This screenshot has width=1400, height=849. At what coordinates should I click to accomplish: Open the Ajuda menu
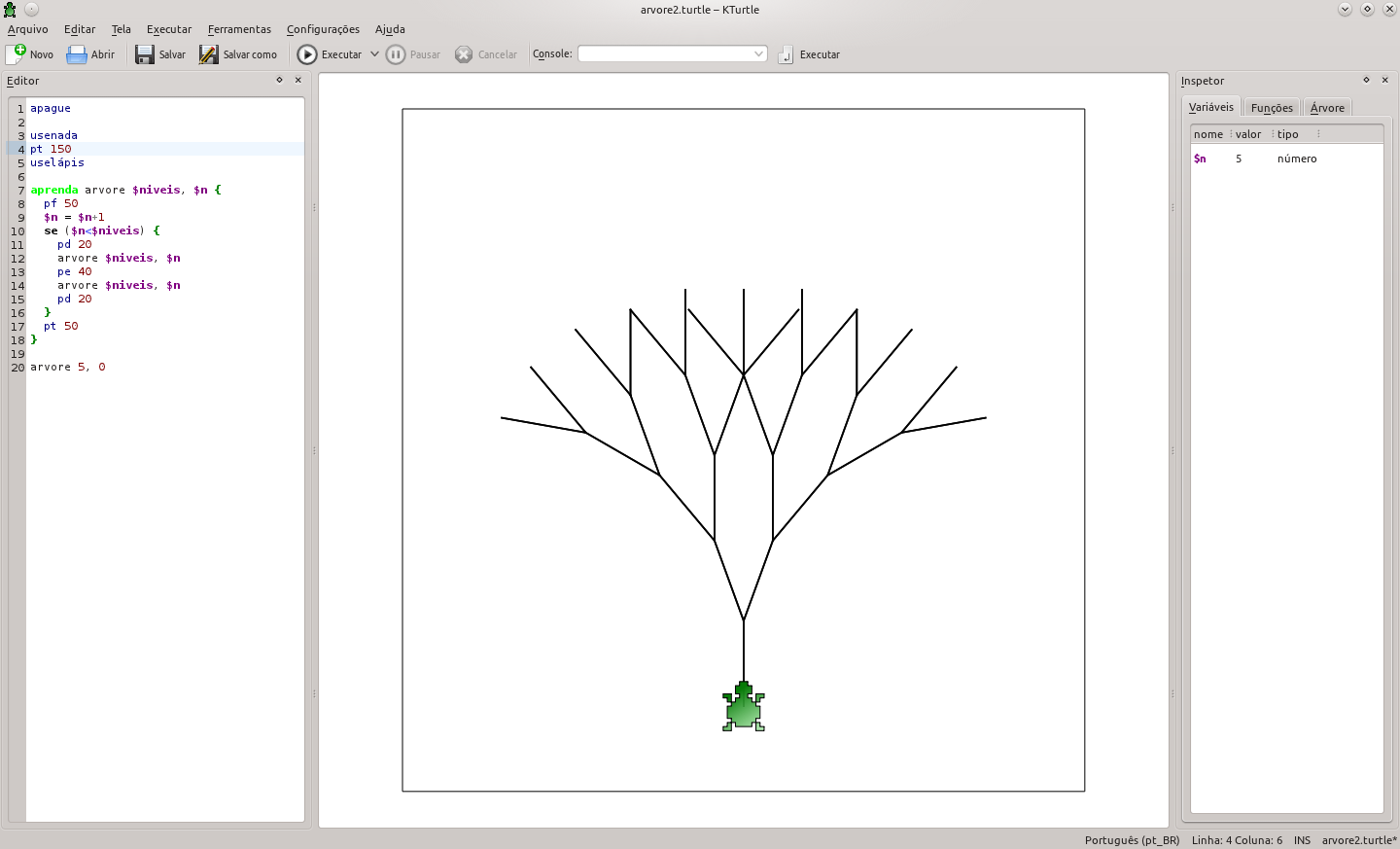click(x=390, y=29)
